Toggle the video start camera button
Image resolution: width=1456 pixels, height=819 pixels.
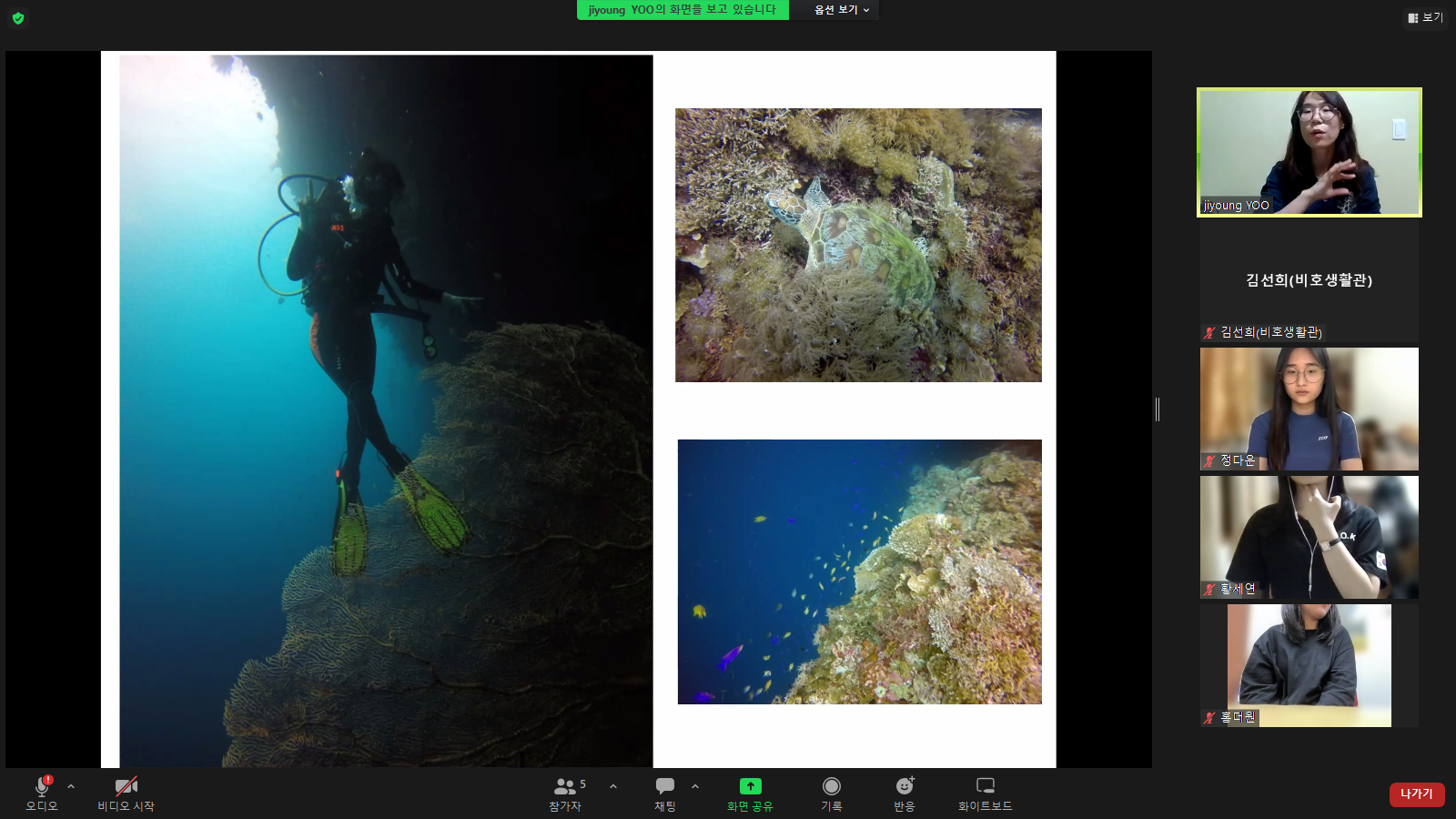(x=126, y=786)
